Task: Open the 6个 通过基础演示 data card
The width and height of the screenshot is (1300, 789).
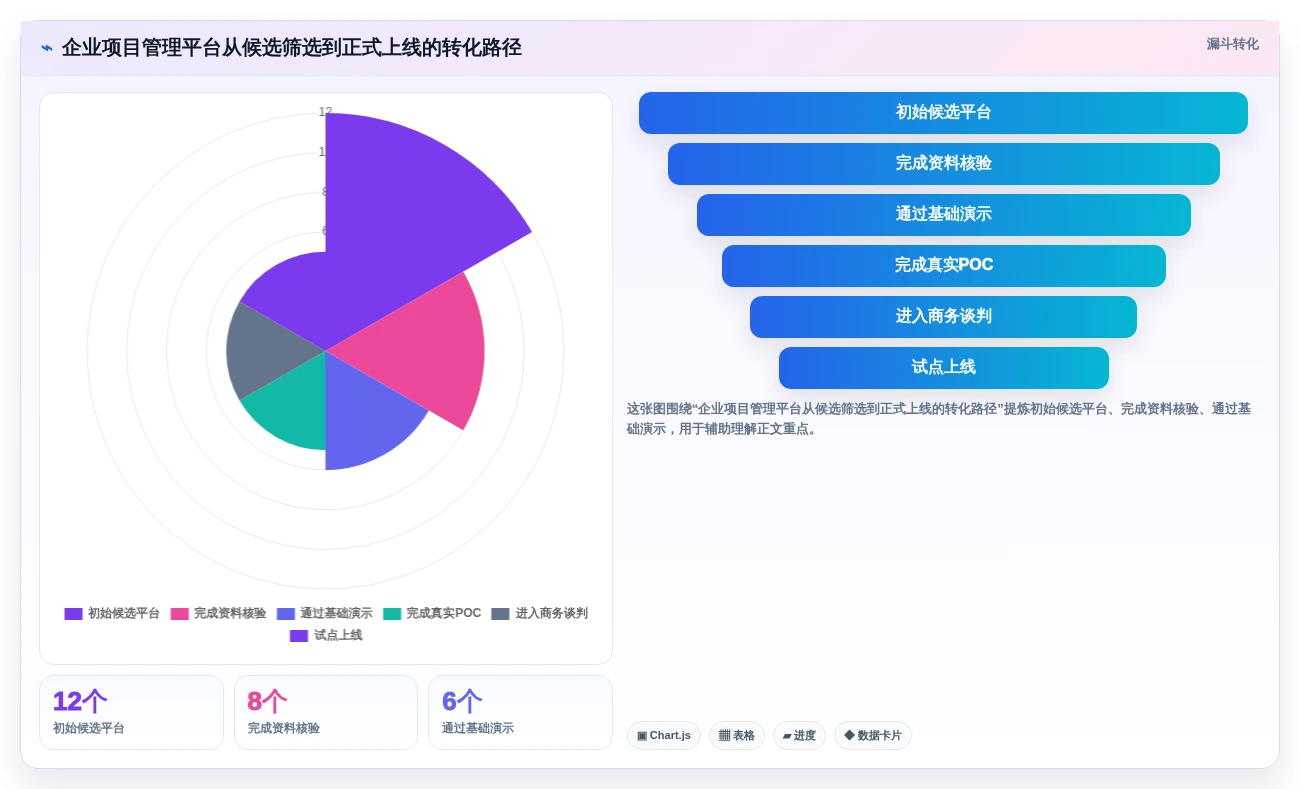Action: (520, 712)
